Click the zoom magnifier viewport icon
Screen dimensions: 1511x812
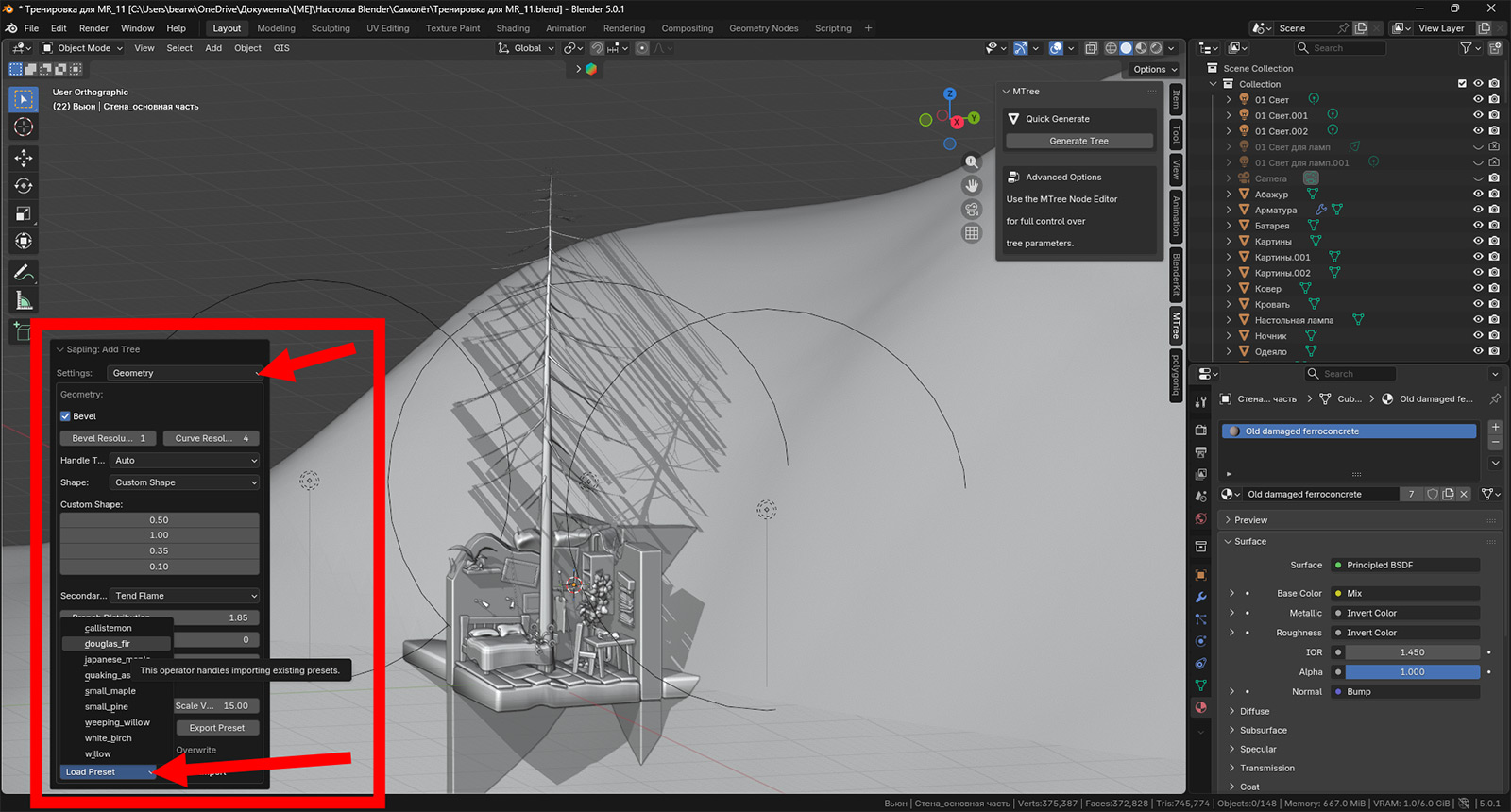point(972,162)
